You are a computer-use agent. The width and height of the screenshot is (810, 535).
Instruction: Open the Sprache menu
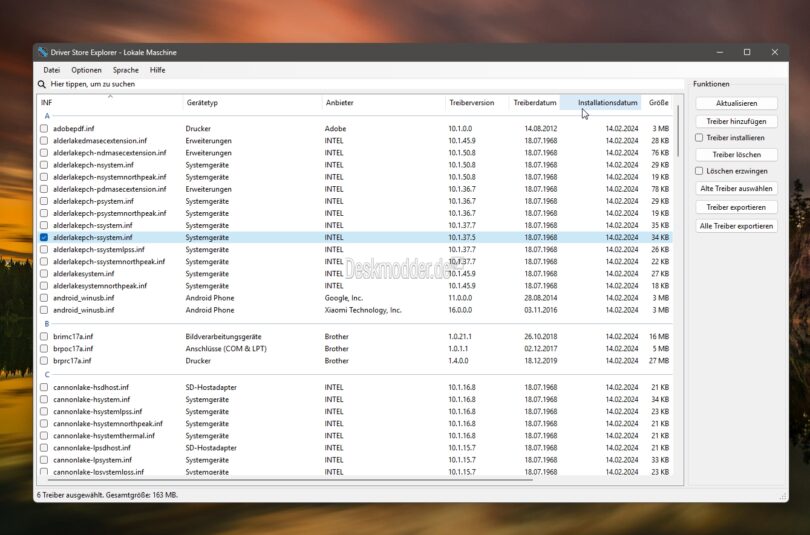(125, 70)
